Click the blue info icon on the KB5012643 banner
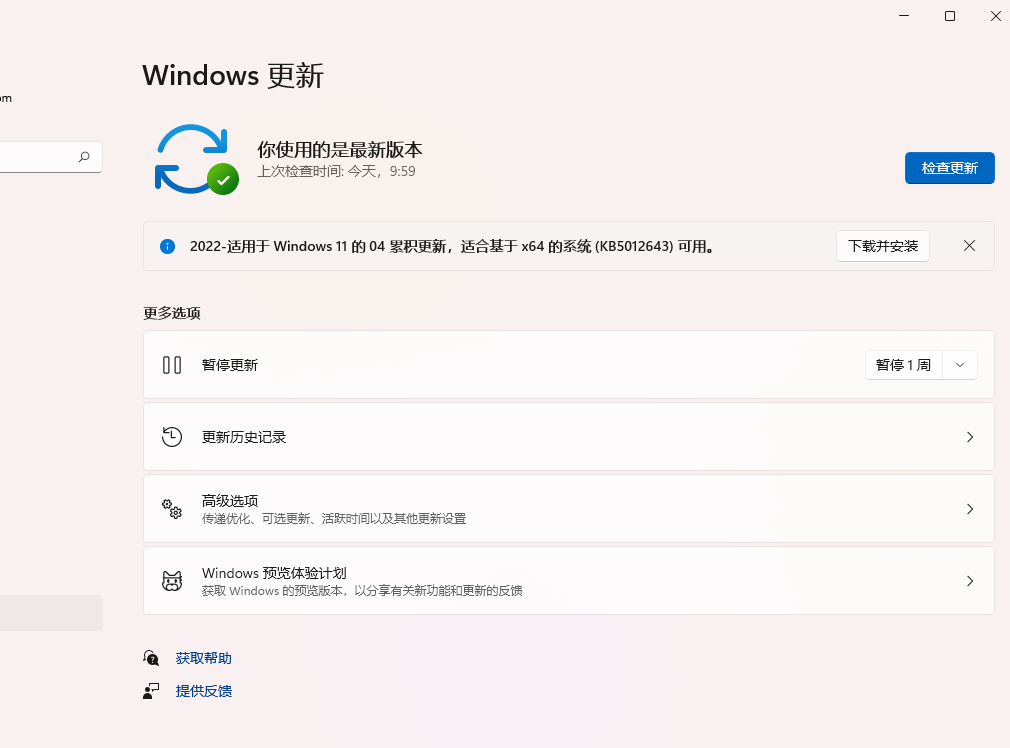The width and height of the screenshot is (1010, 748). (x=167, y=245)
